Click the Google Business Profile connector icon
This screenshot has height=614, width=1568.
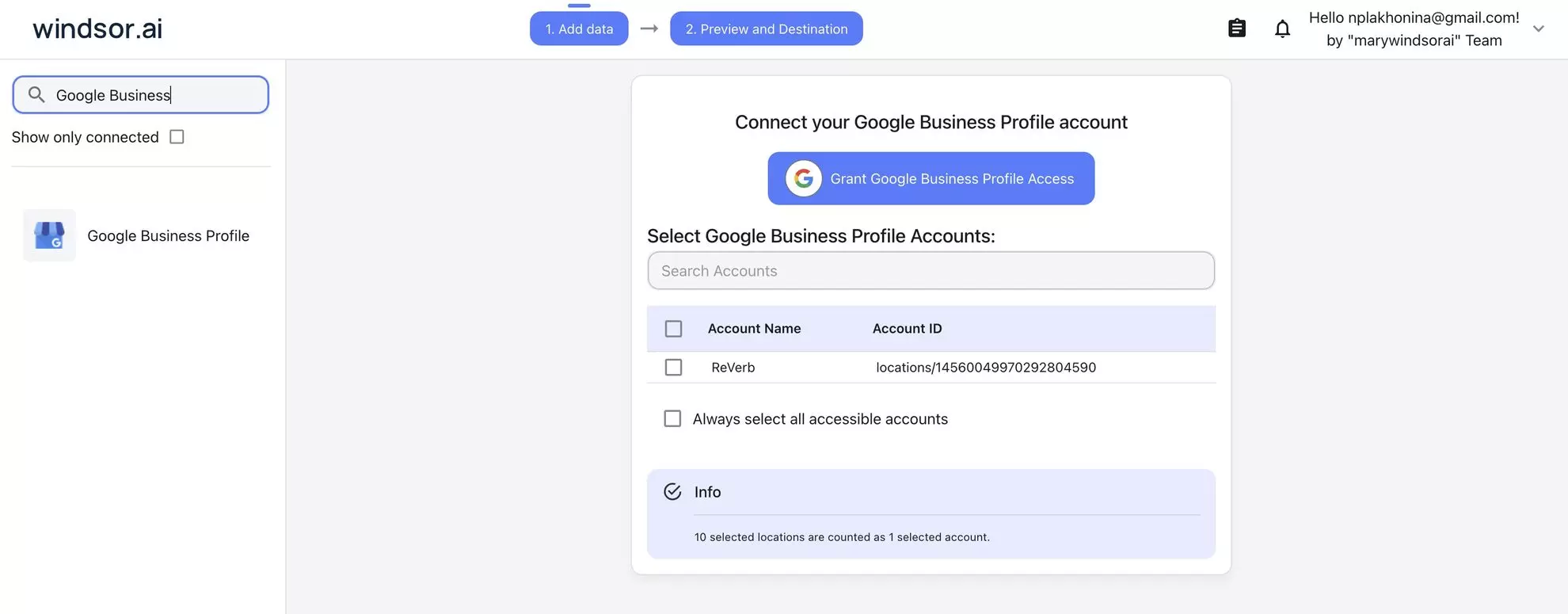tap(49, 235)
